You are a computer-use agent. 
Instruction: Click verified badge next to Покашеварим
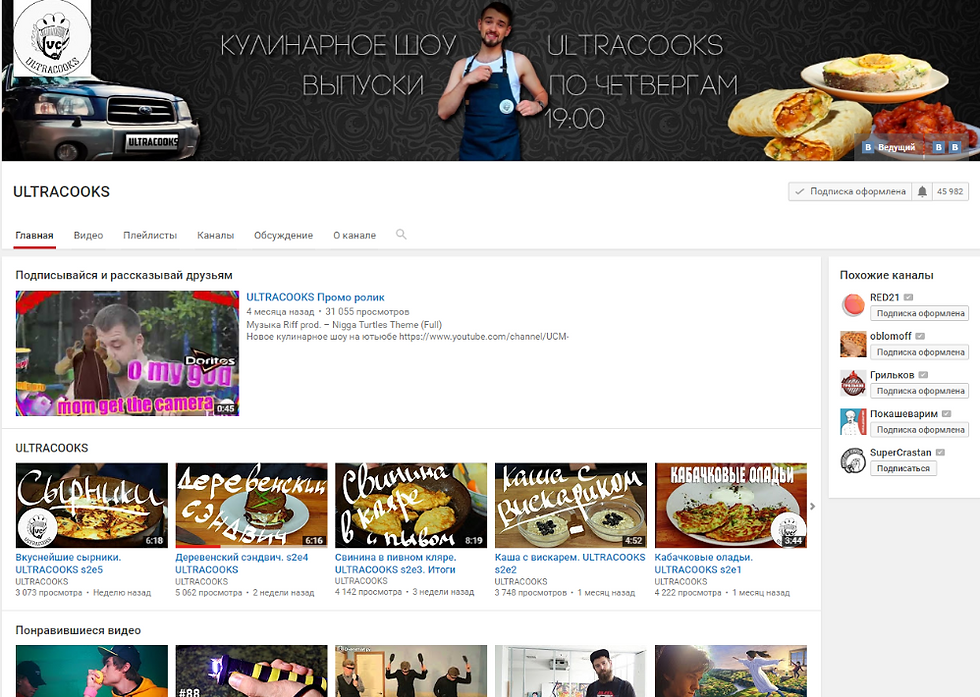pos(946,414)
